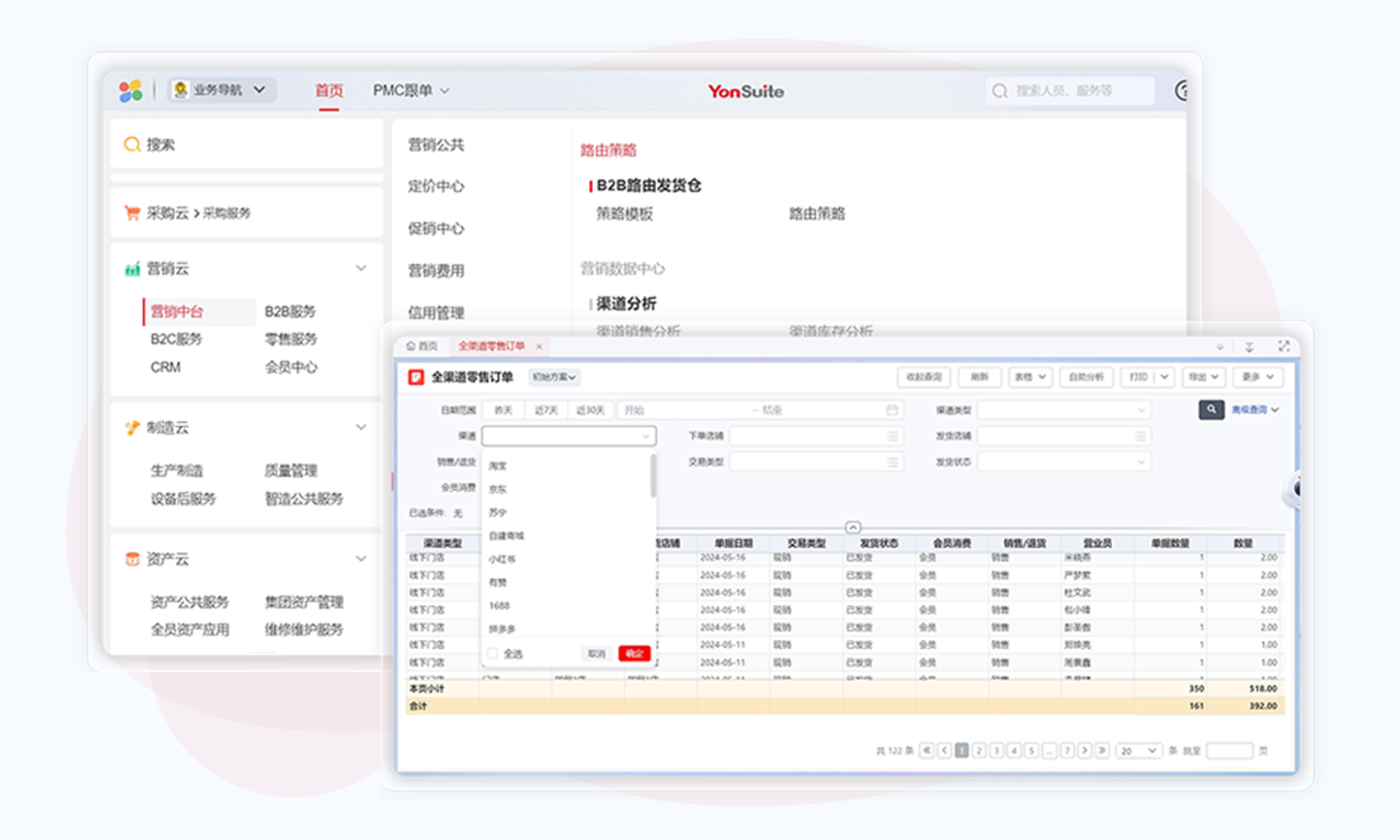Collapse filter panel with the up-chevron icon

[x=853, y=527]
